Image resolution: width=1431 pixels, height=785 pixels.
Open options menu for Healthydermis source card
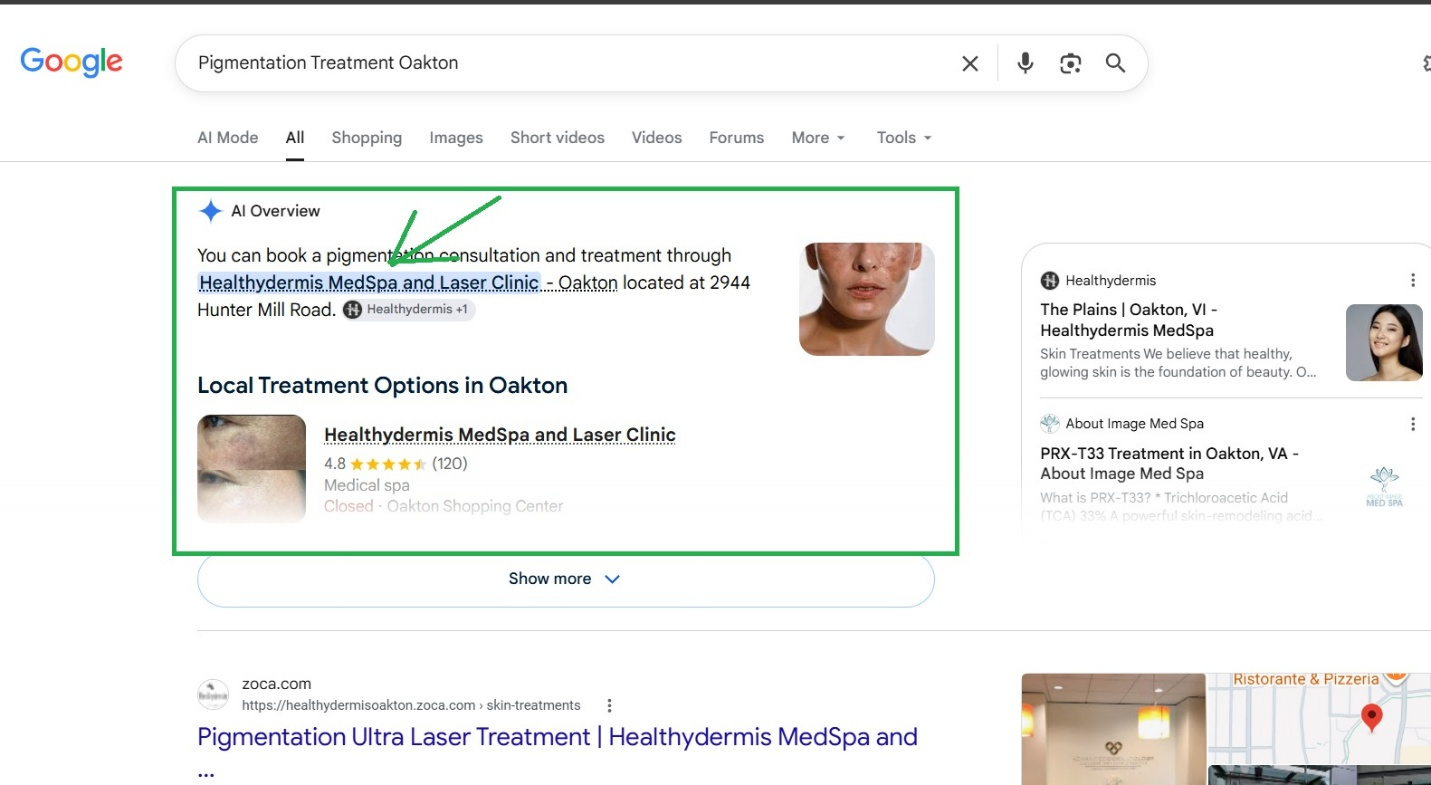click(1413, 280)
